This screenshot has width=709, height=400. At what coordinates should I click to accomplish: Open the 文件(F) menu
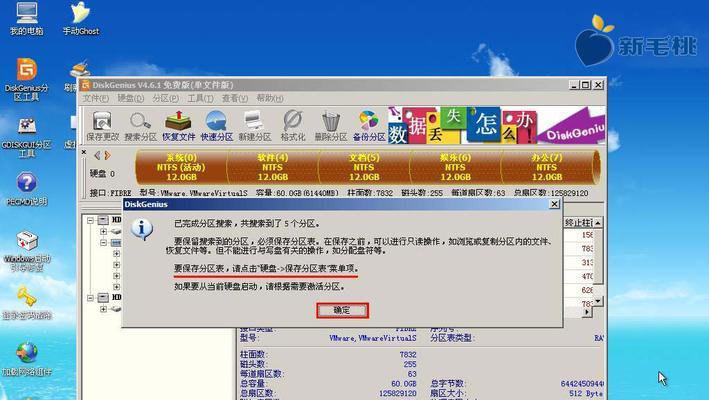[95, 98]
